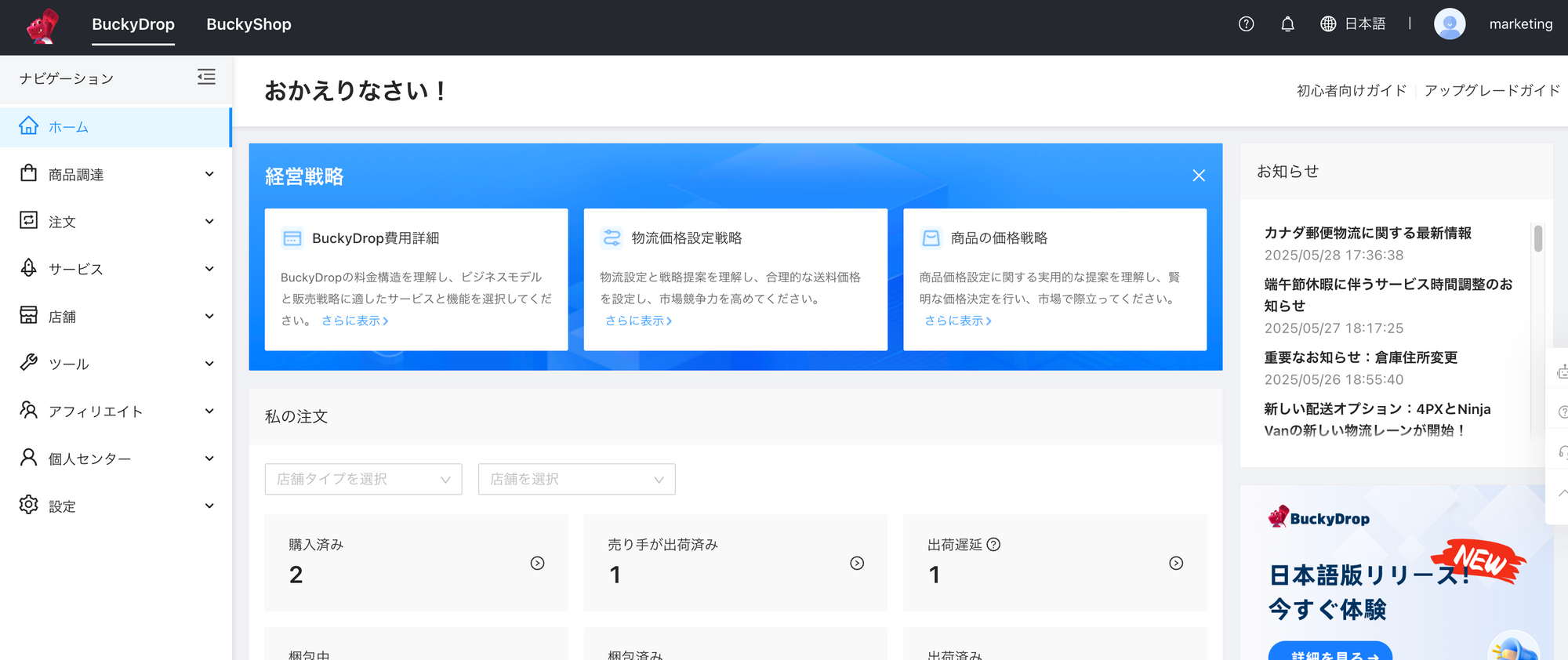Screen dimensions: 1568x660
Task: Select ホーム in the navigation
Action: click(115, 127)
